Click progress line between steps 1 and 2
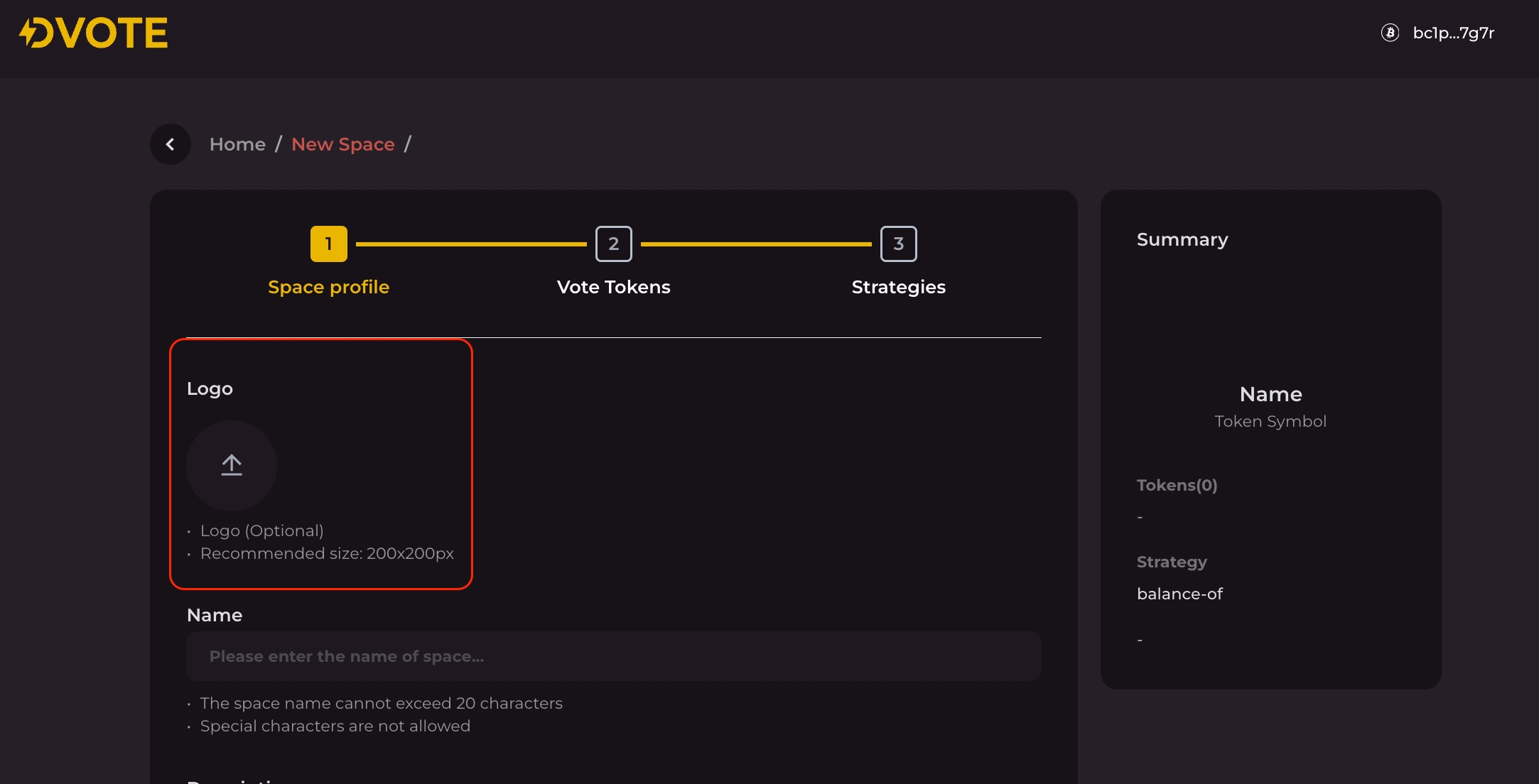Viewport: 1539px width, 784px height. point(470,244)
